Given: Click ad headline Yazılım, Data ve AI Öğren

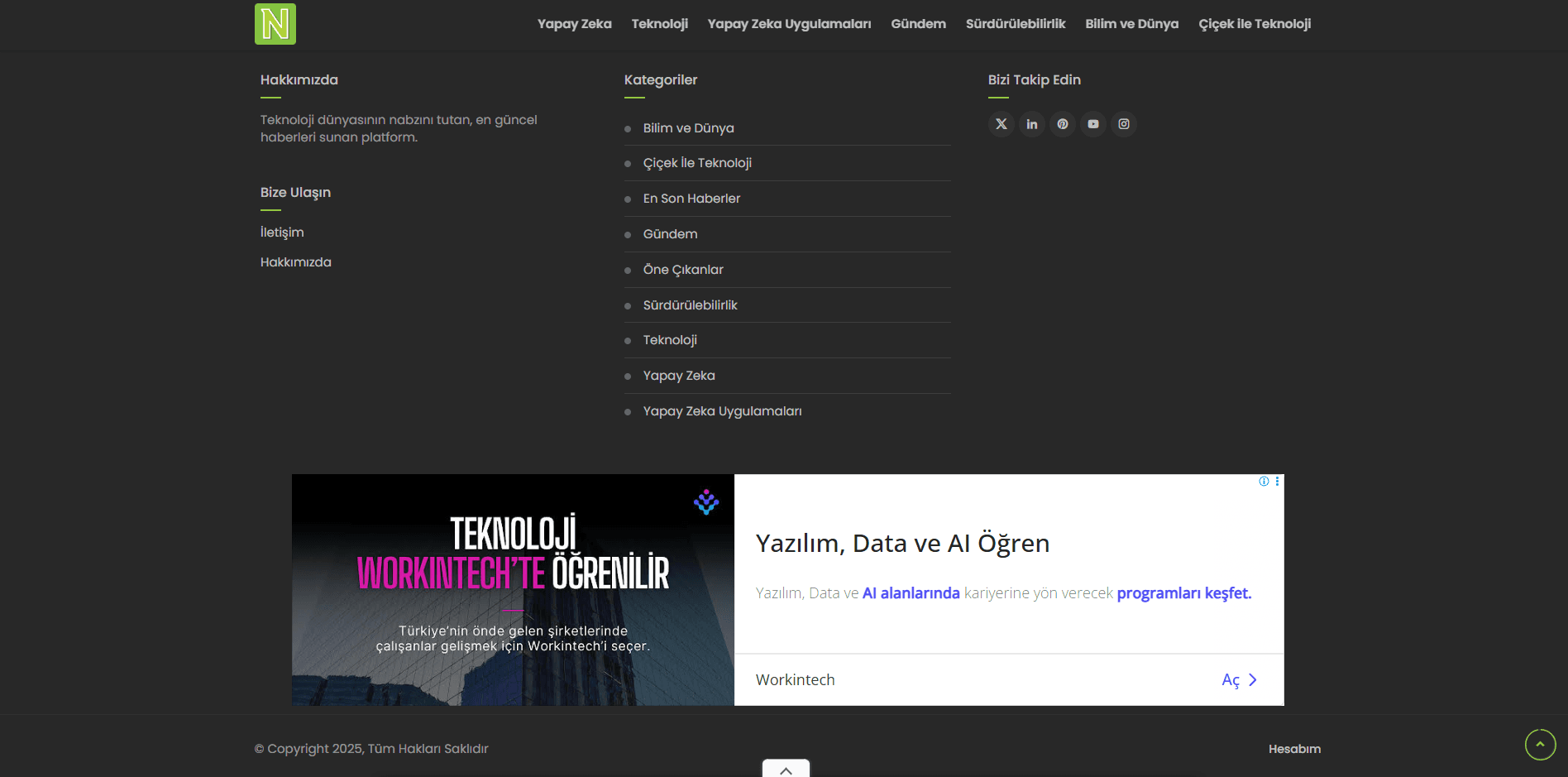Looking at the screenshot, I should 902,544.
